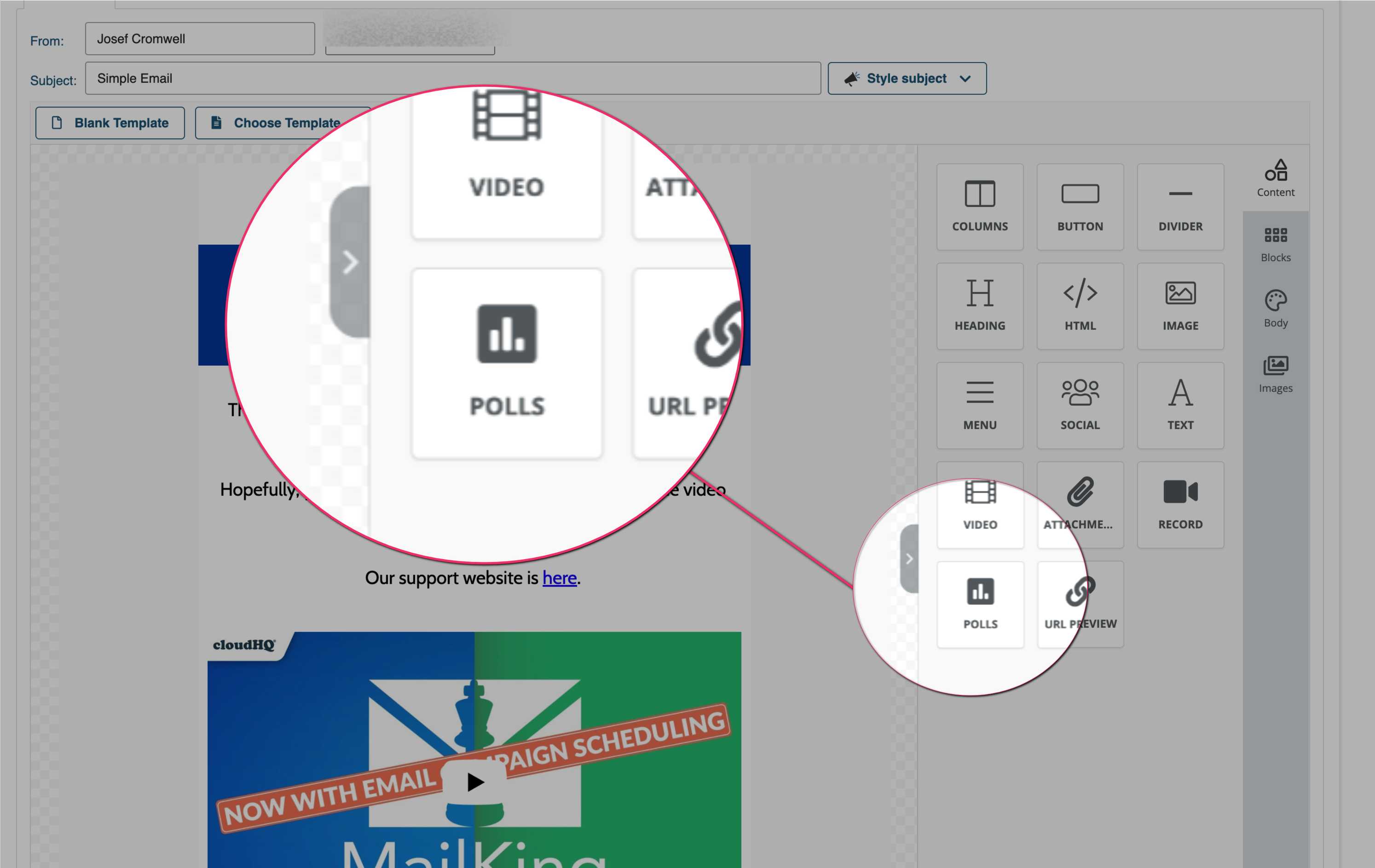Add a Columns content block
The width and height of the screenshot is (1375, 868).
click(x=980, y=207)
